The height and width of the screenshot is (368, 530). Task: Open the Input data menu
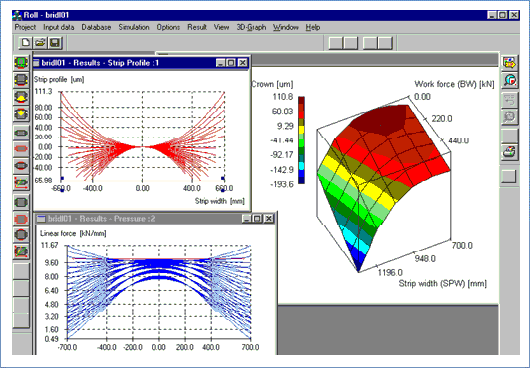pyautogui.click(x=58, y=27)
